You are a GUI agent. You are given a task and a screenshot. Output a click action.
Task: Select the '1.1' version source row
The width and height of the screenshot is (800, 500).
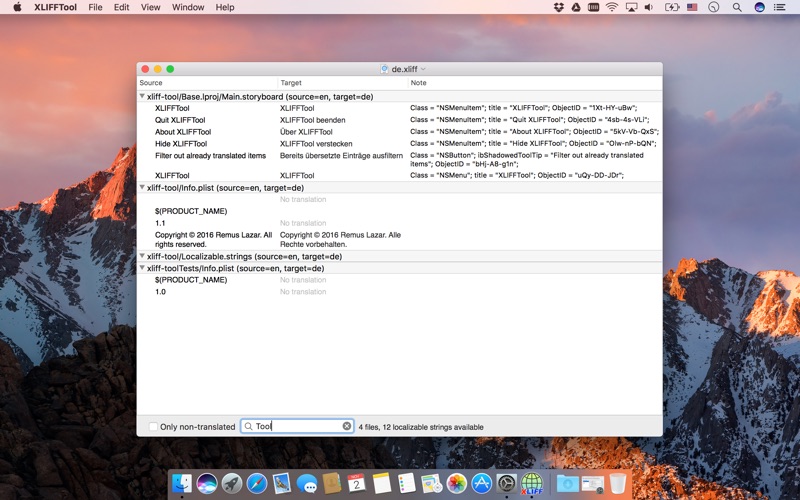160,223
